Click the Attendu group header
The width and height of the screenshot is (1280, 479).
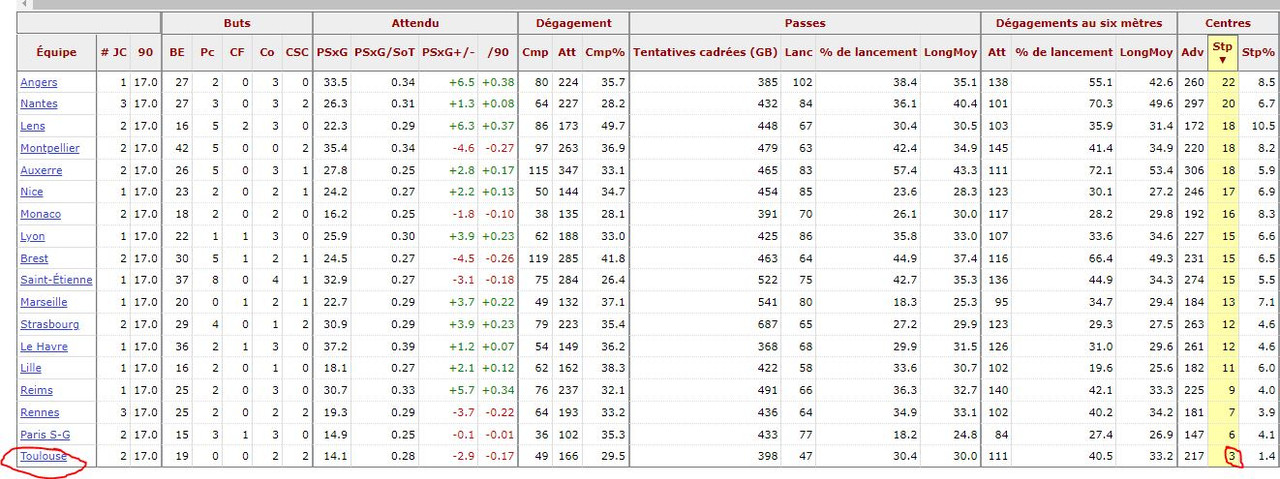point(415,22)
